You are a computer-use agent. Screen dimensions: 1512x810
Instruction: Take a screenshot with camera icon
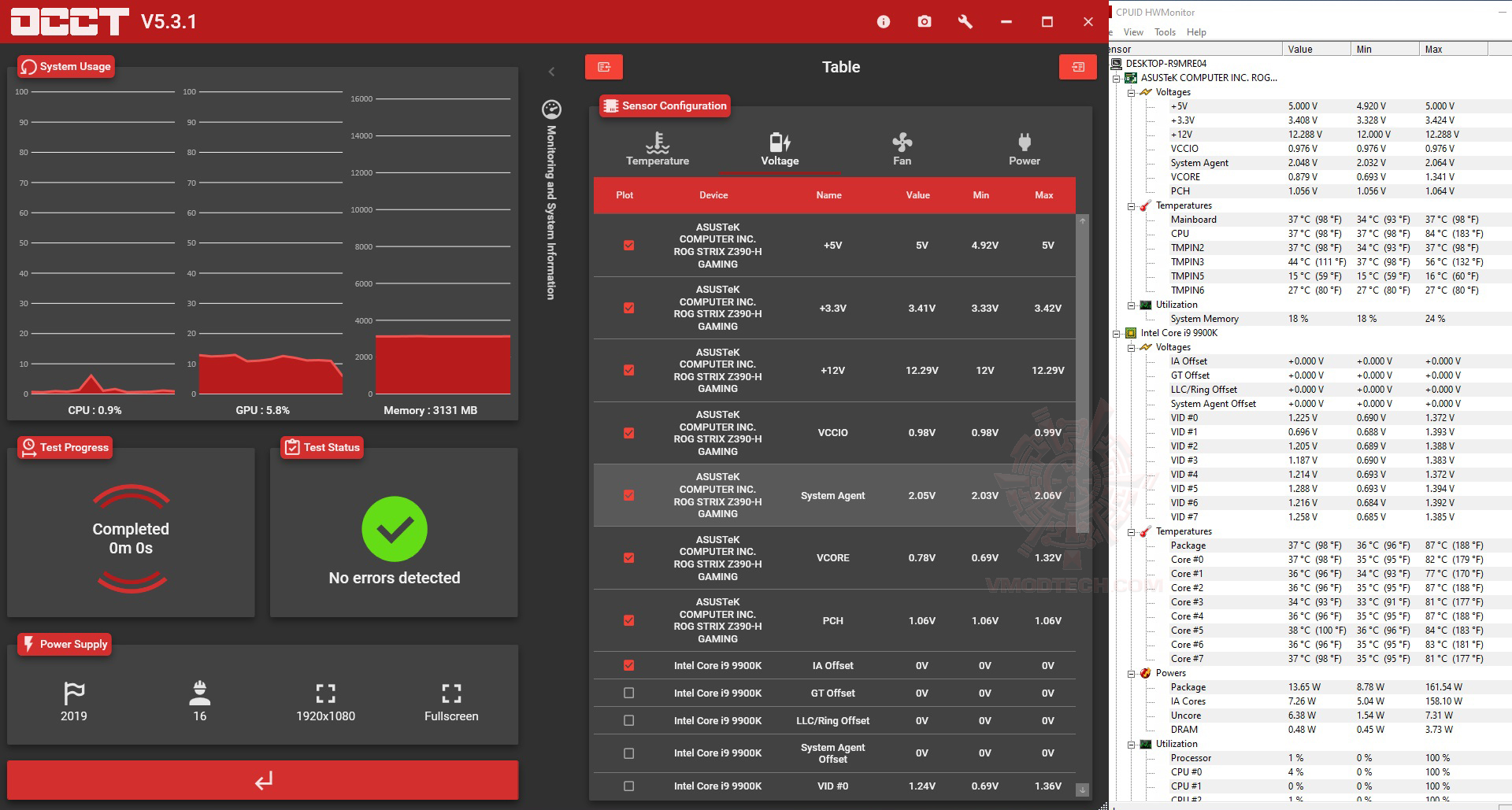(925, 21)
